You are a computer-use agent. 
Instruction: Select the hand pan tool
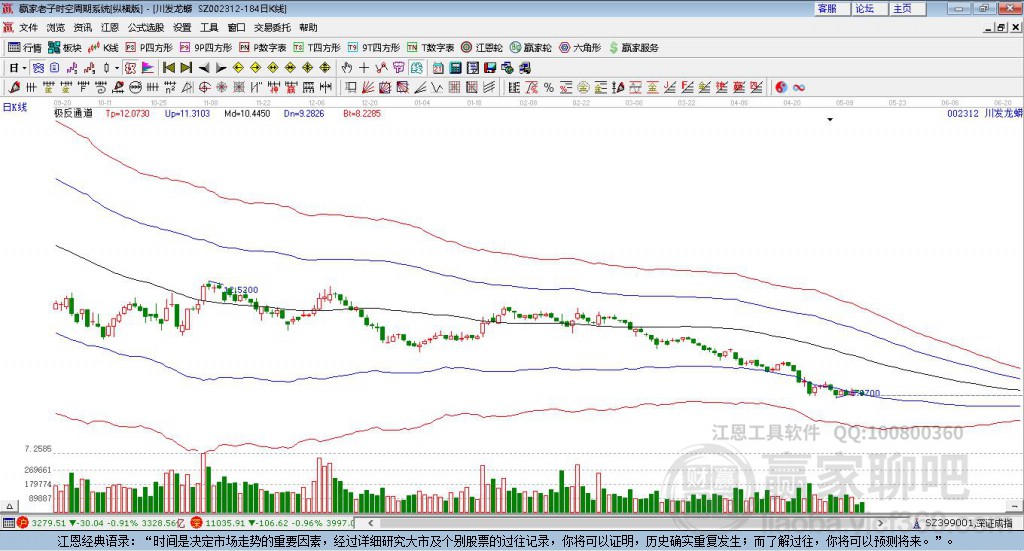click(x=347, y=68)
